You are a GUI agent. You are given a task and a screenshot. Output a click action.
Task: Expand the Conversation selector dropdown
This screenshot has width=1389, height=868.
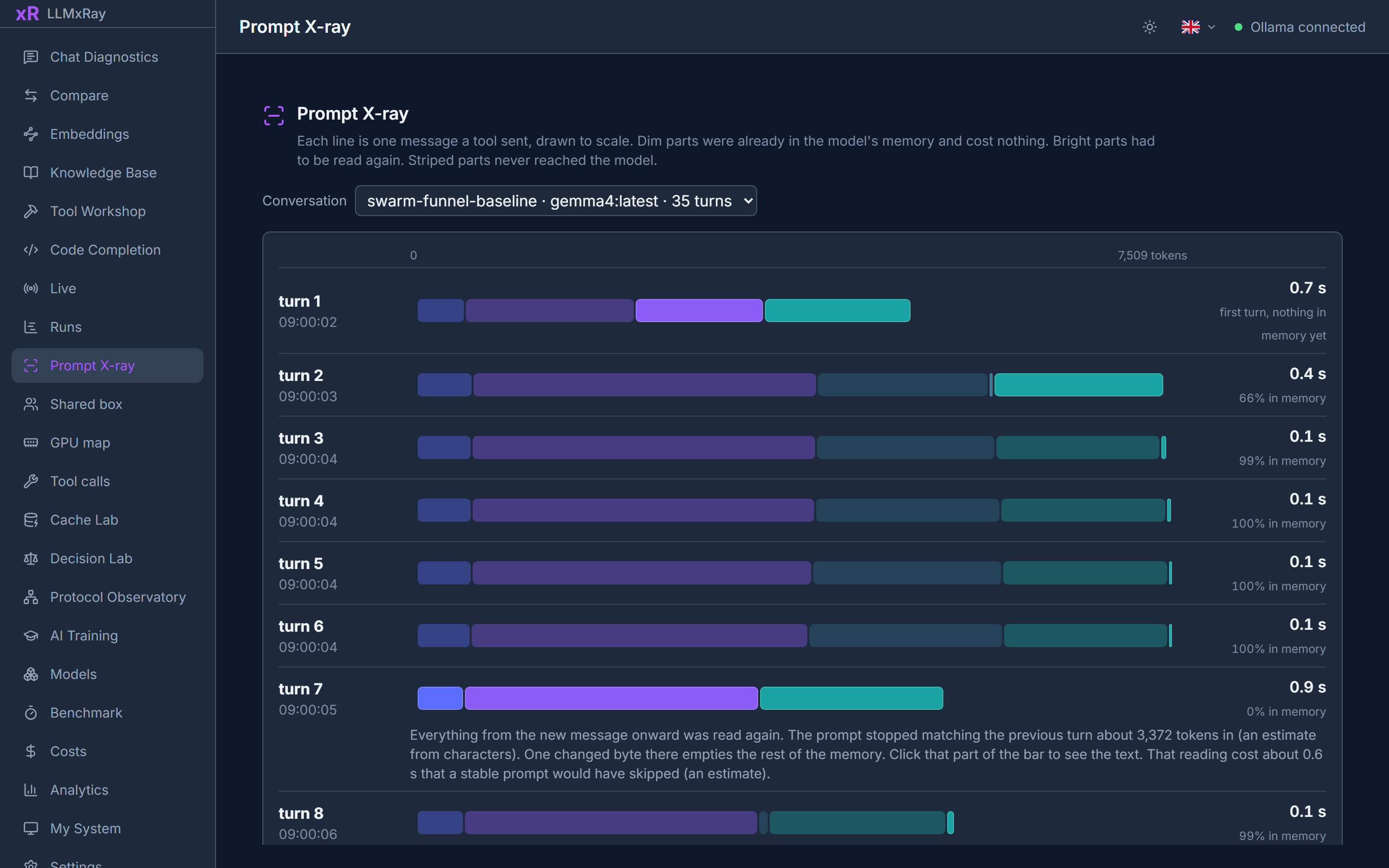tap(556, 200)
